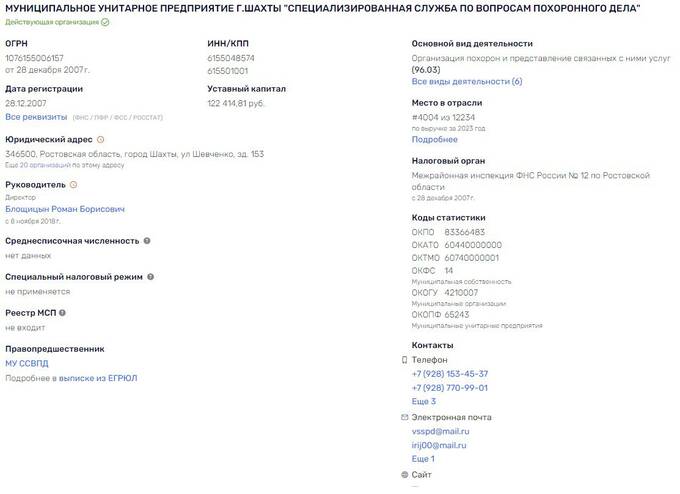Click help icon next to Среднесписочная численность

tap(147, 241)
